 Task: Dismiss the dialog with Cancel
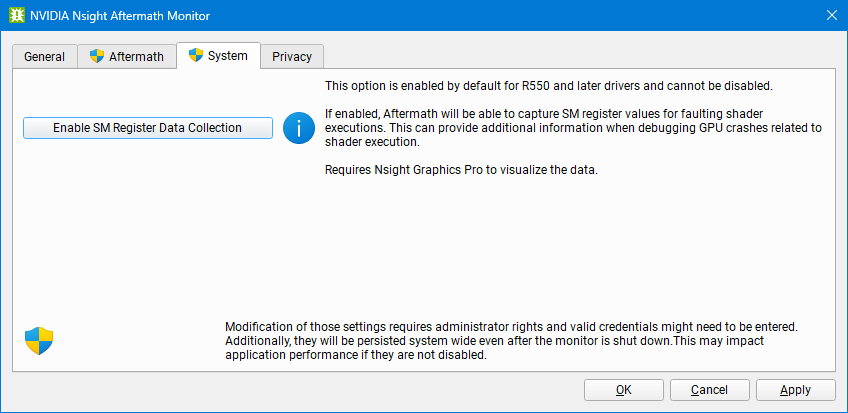pos(710,390)
